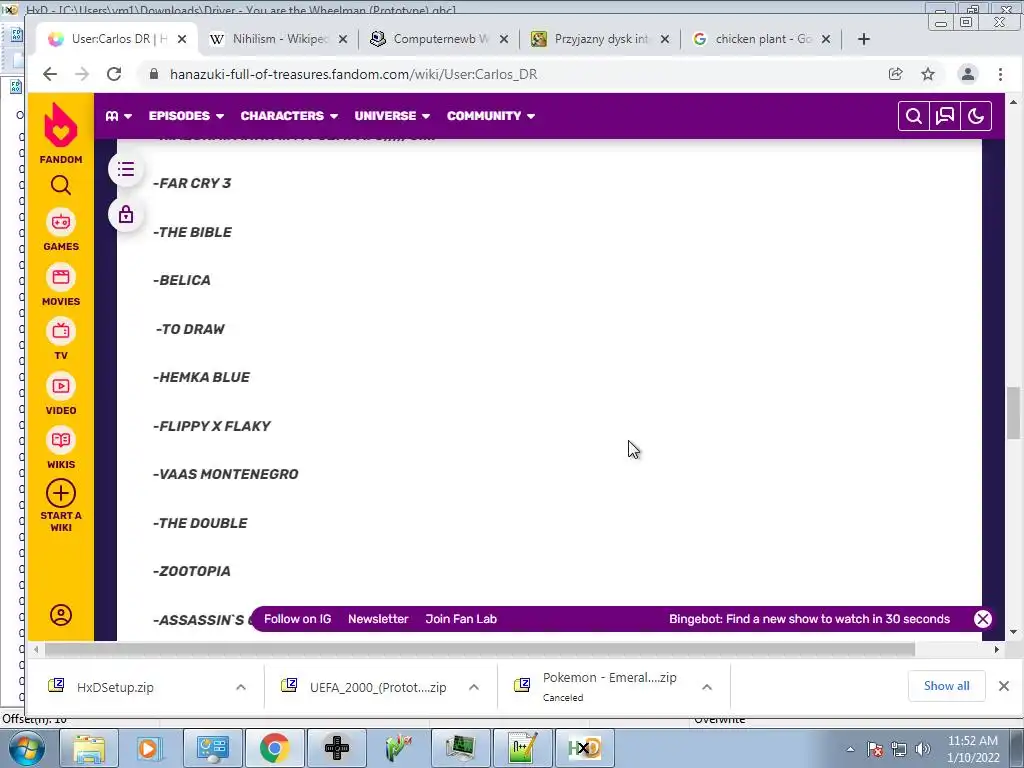Click the share page icon in address bar
Viewport: 1024px width, 768px height.
click(896, 74)
